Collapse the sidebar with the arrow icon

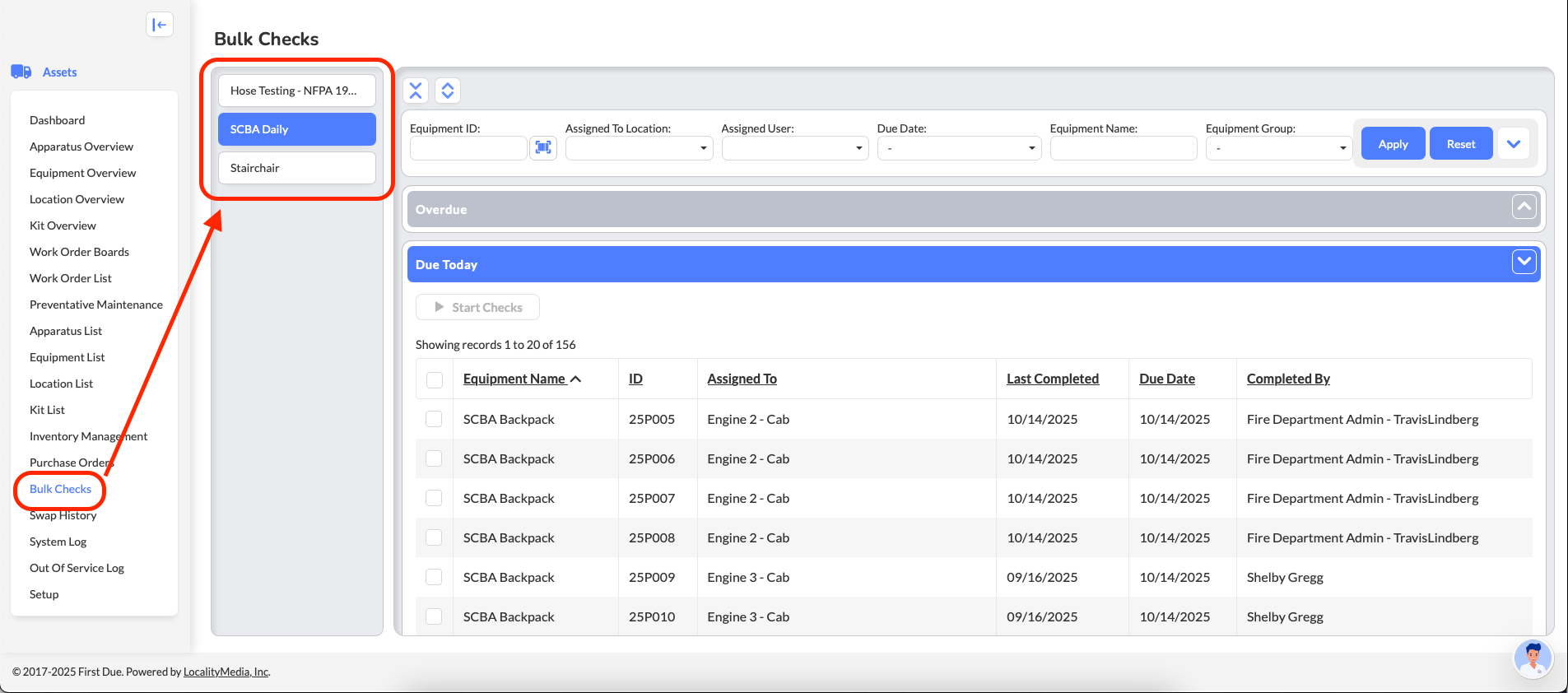tap(160, 25)
